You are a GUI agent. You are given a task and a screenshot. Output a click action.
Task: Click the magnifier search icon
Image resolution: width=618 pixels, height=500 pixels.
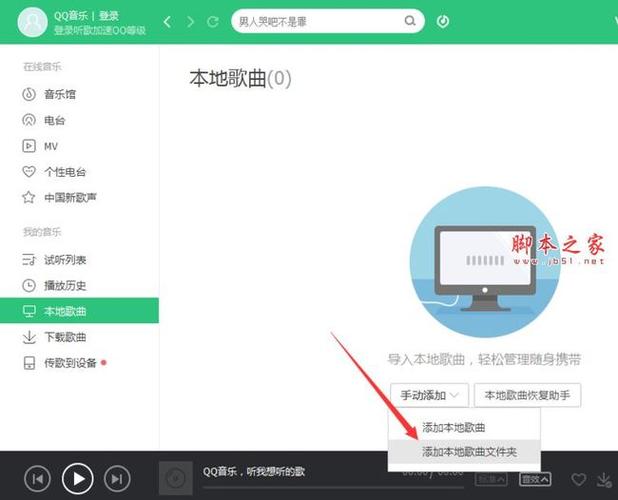[x=410, y=21]
